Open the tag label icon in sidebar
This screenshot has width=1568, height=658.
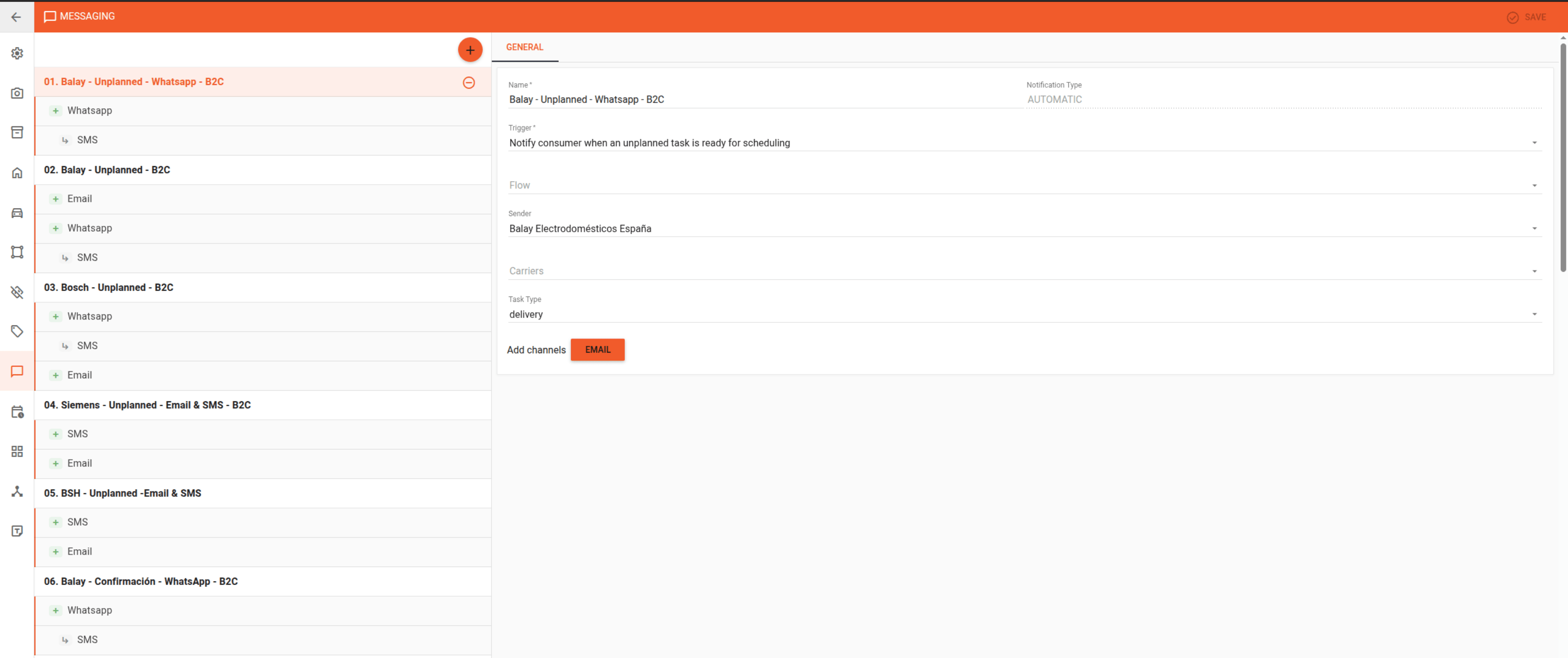17,331
